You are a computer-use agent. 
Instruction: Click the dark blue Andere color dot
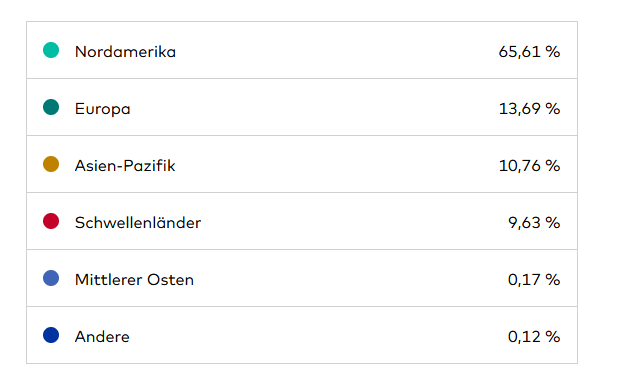(x=51, y=335)
